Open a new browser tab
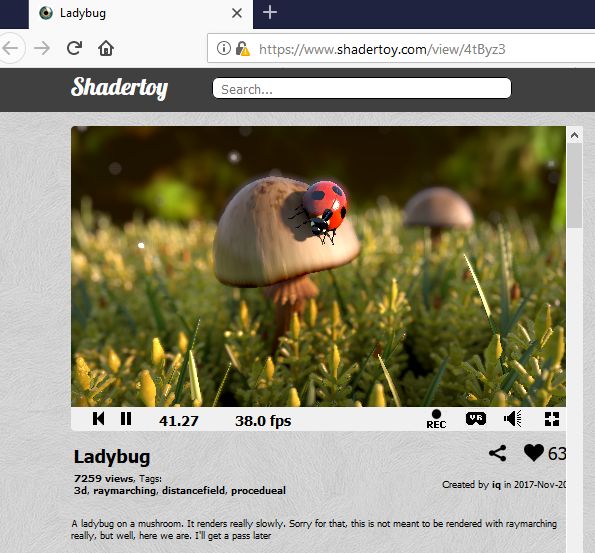This screenshot has height=553, width=595. [x=270, y=13]
